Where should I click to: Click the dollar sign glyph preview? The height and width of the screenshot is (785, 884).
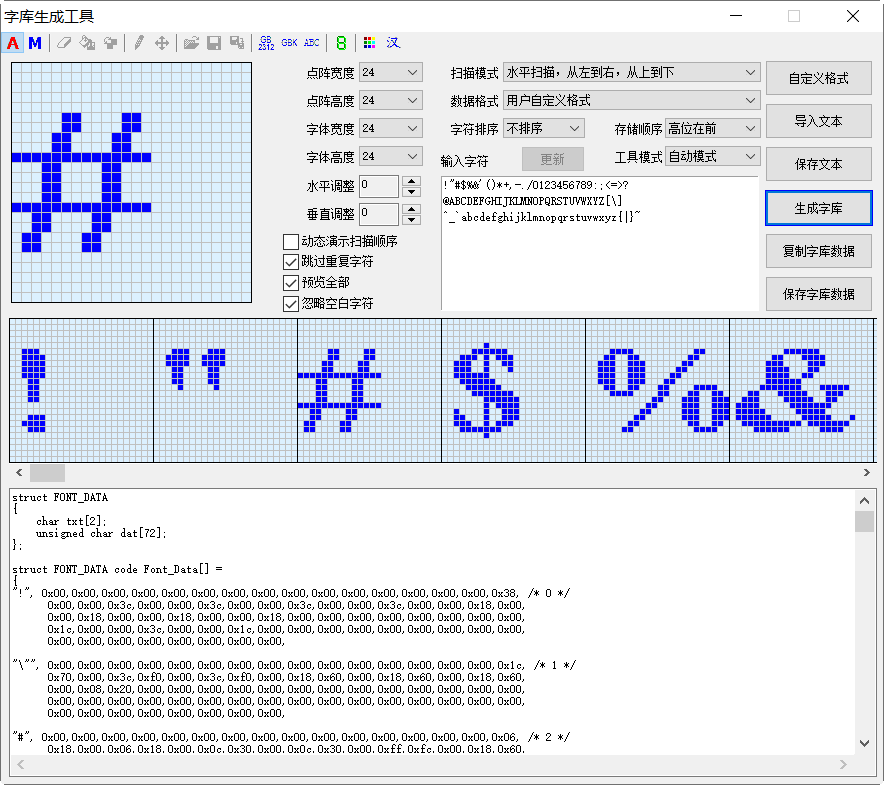(x=489, y=390)
